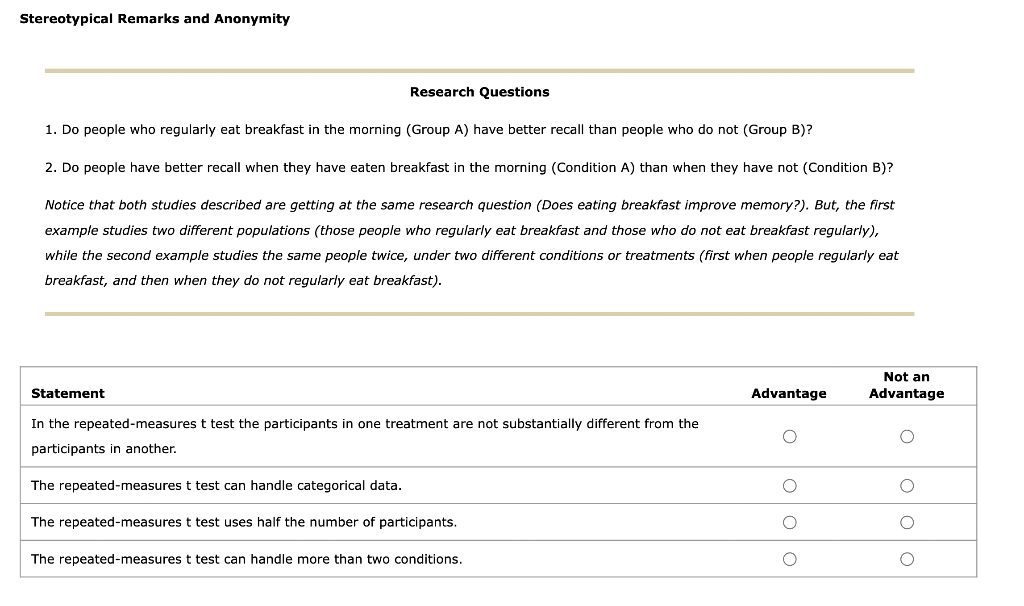Select Not an Advantage for categorical data statement
Image resolution: width=1024 pixels, height=606 pixels.
click(906, 485)
